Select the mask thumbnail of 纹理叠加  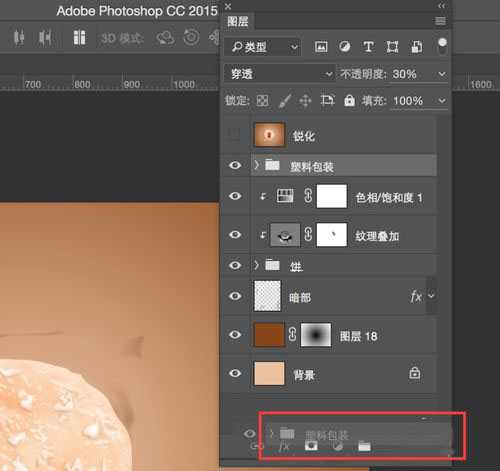(x=332, y=235)
